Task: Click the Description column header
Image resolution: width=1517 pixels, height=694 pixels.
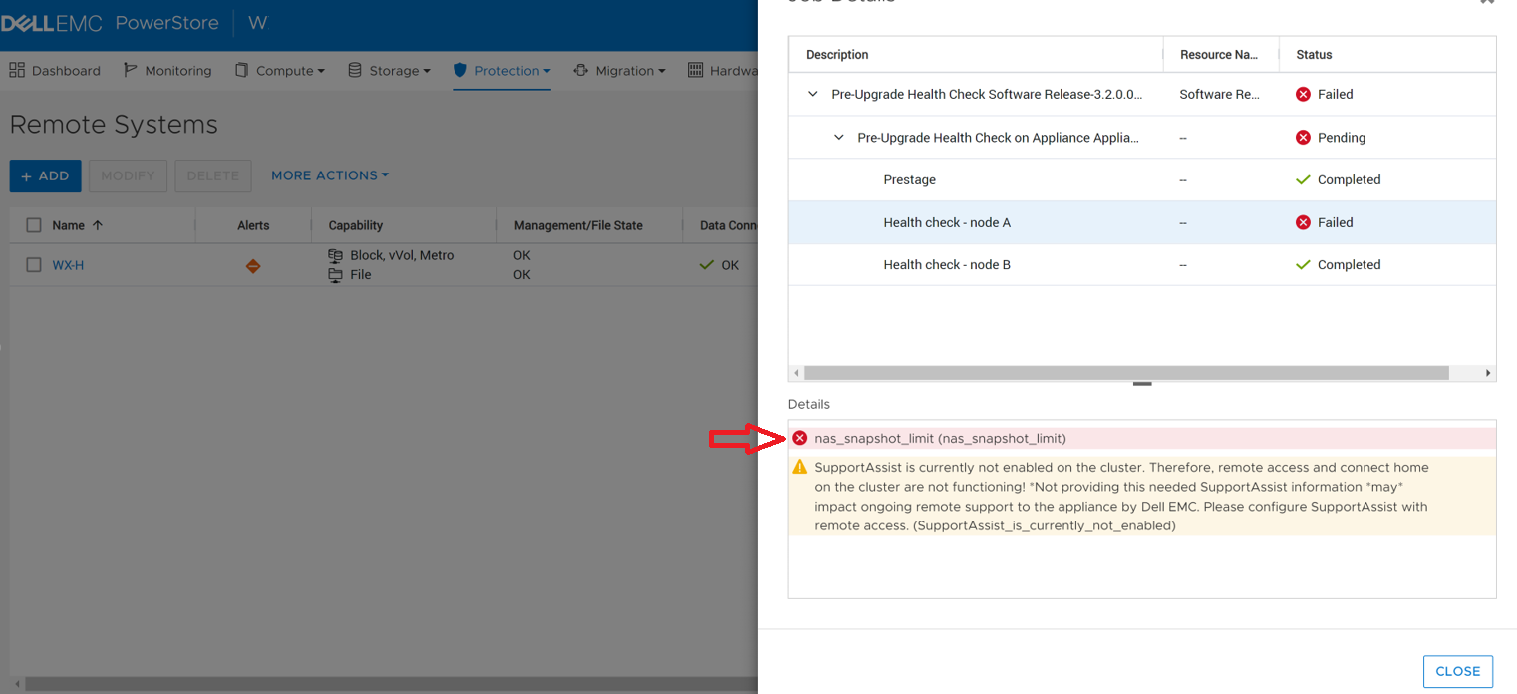Action: 837,55
